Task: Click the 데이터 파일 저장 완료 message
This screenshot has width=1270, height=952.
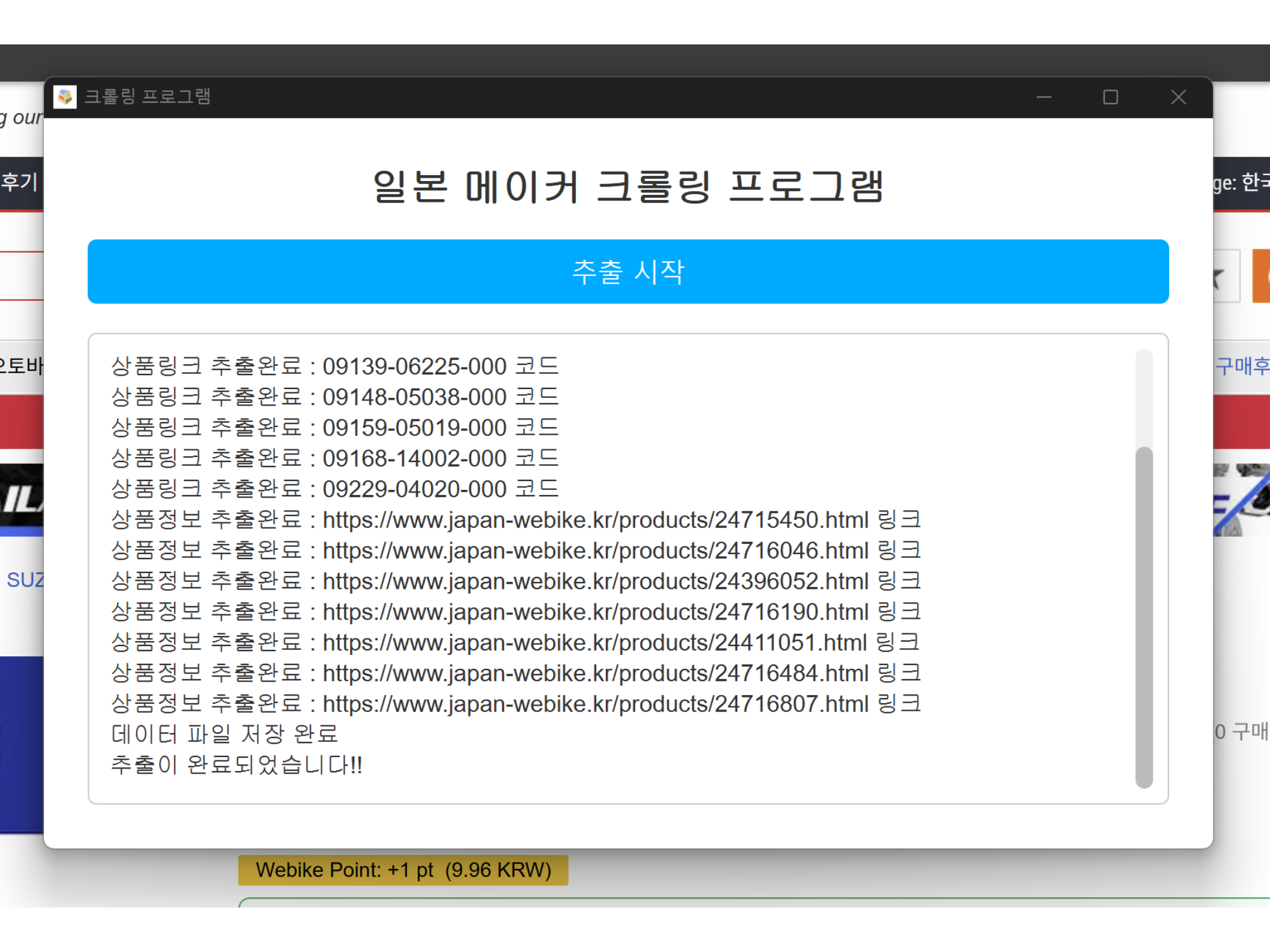Action: (x=225, y=734)
